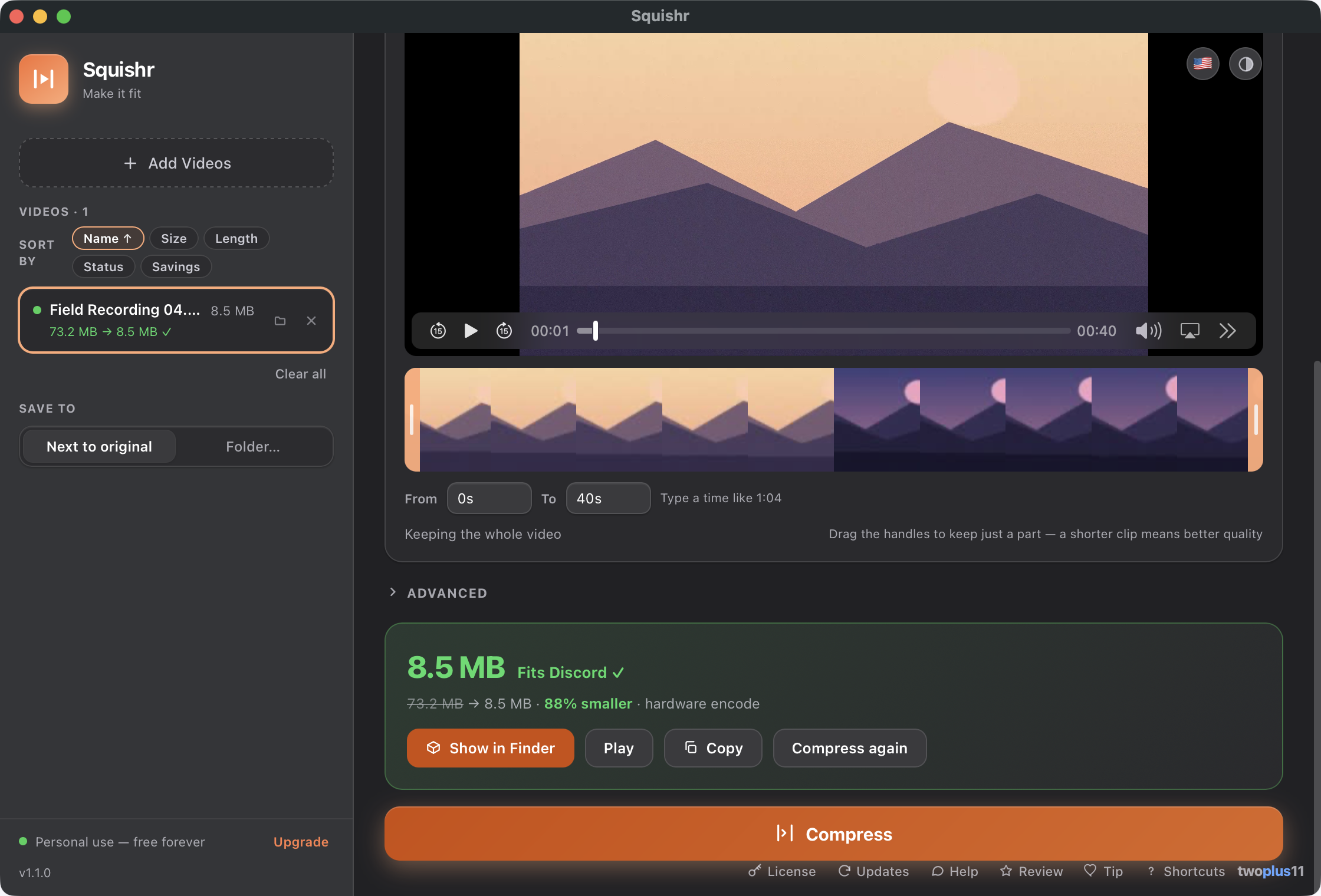This screenshot has width=1321, height=896.
Task: Sort videos by Savings
Action: click(x=176, y=266)
